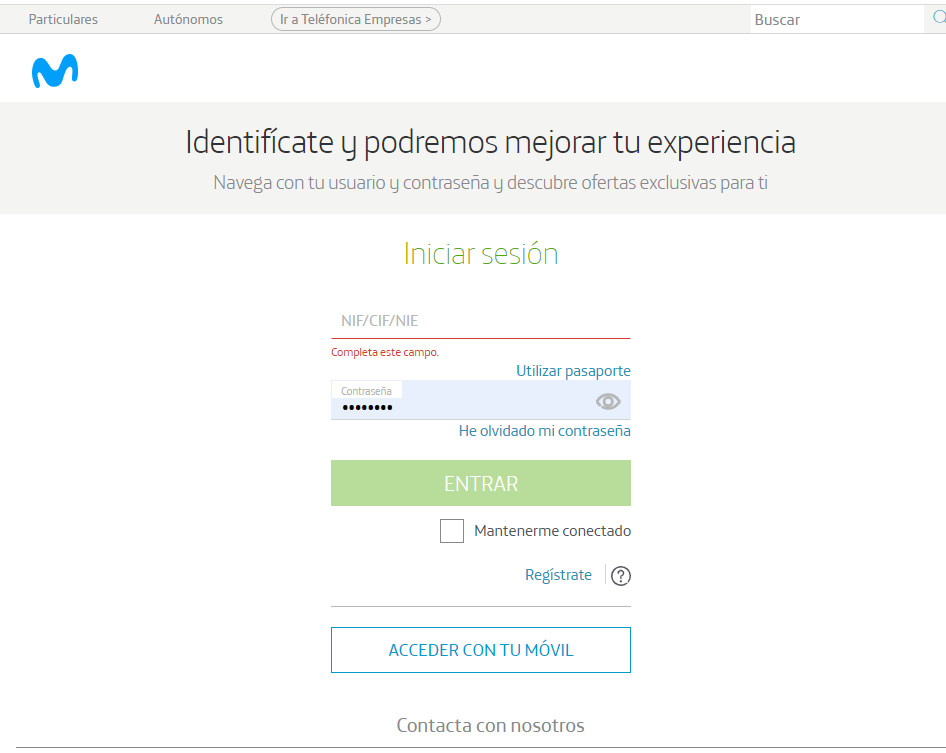Click the Movistar logo
946x753 pixels.
click(x=55, y=69)
